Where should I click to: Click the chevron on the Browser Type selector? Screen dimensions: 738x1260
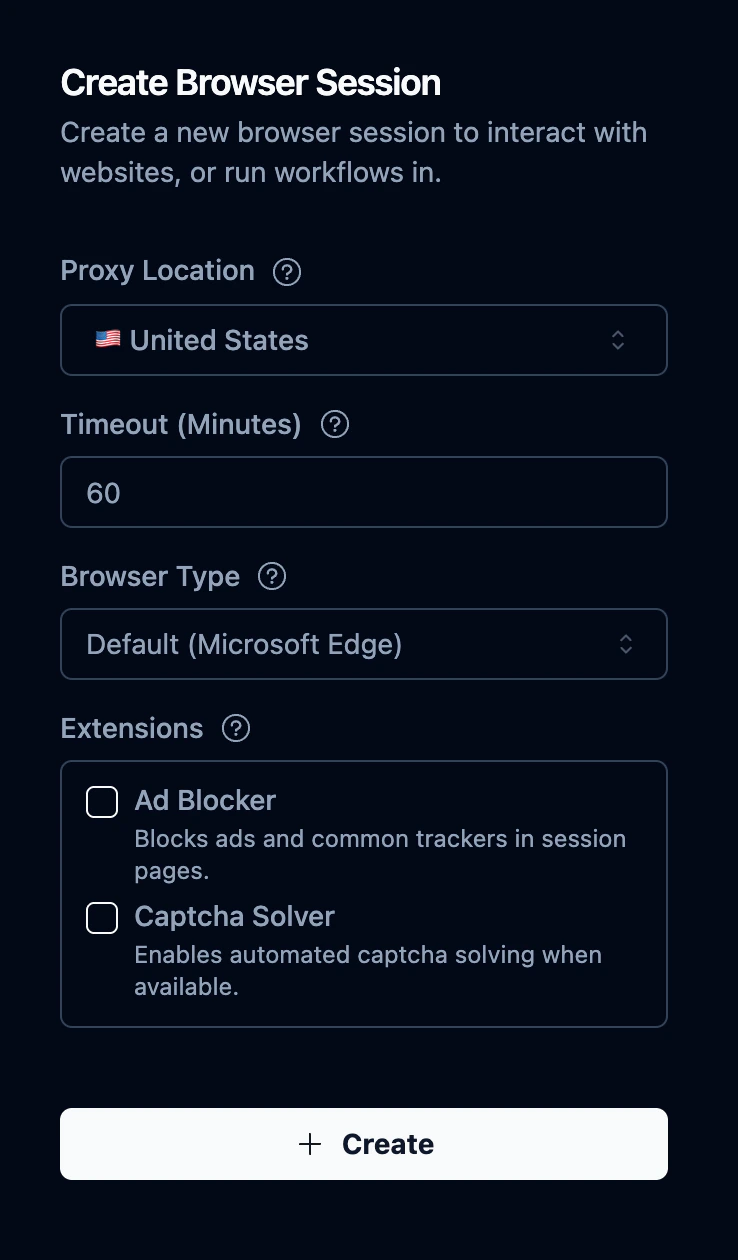click(626, 644)
